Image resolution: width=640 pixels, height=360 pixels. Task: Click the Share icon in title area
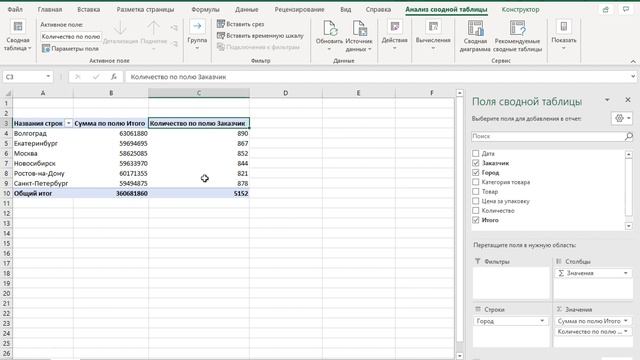606,9
